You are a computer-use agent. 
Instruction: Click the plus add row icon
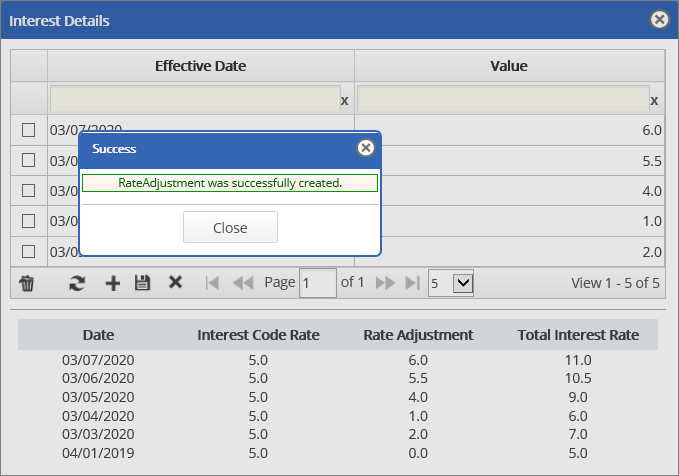tap(112, 283)
